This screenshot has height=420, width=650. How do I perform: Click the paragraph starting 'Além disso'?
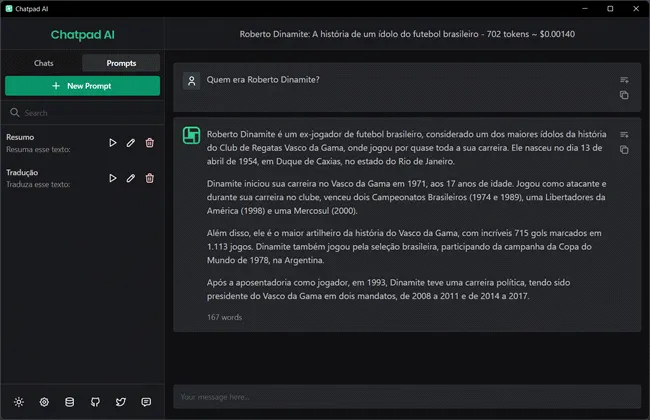click(x=404, y=246)
